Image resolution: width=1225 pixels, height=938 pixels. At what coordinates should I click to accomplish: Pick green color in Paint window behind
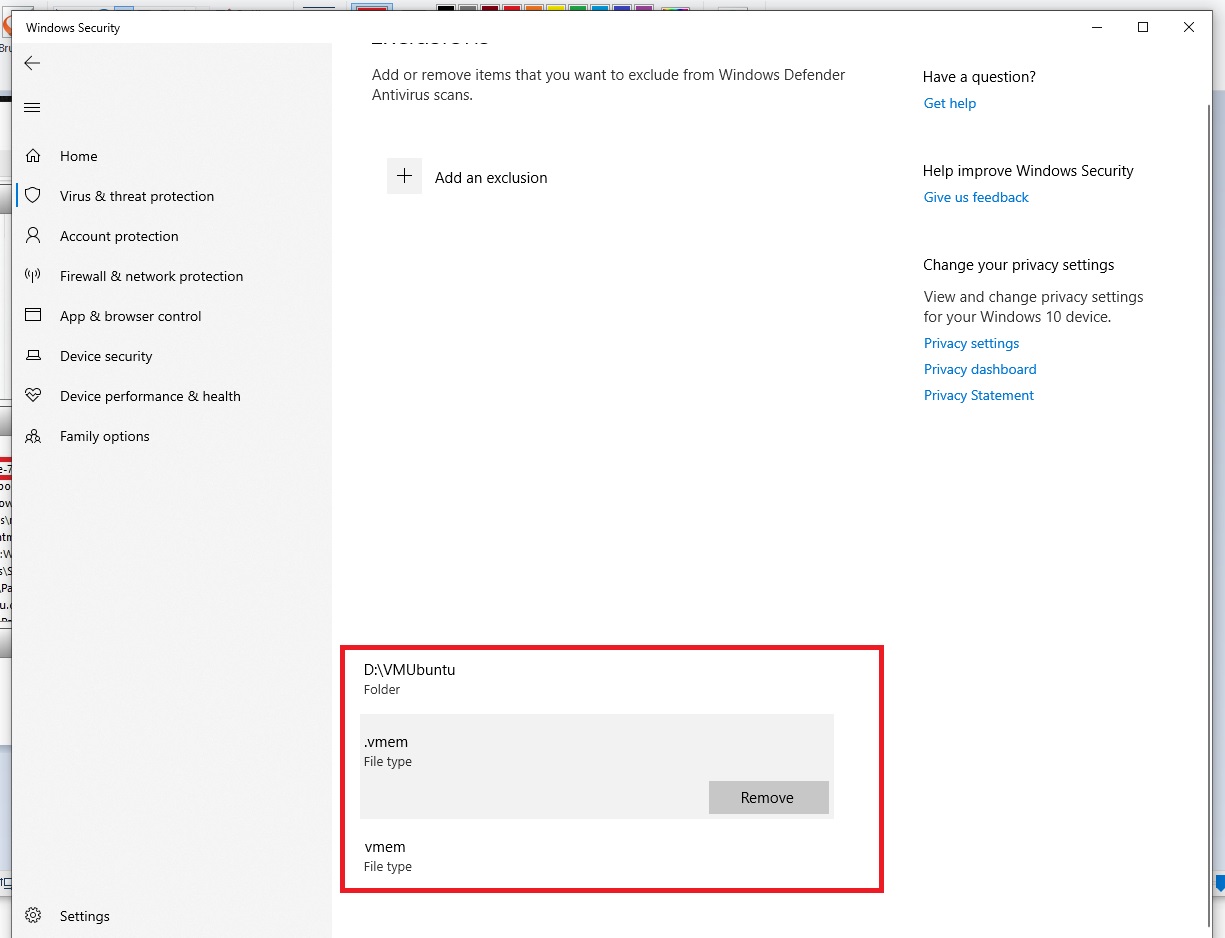577,7
